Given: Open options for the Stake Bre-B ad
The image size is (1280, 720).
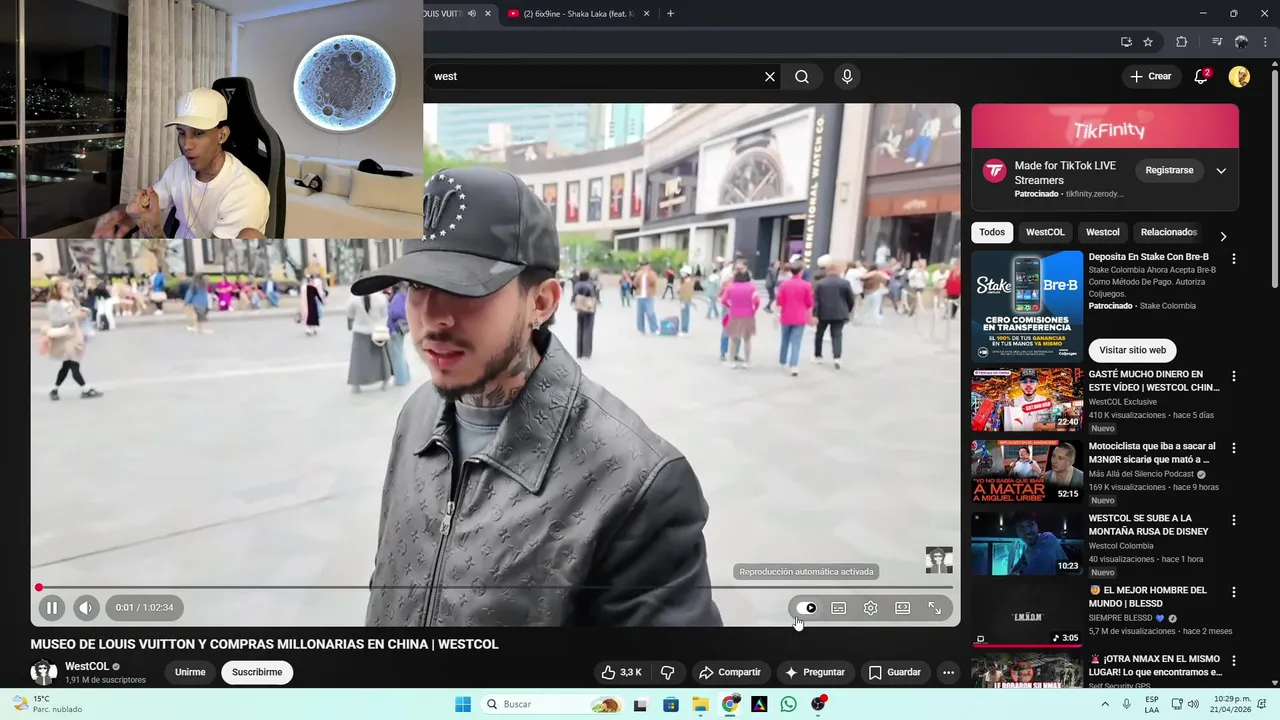Looking at the screenshot, I should (x=1234, y=258).
